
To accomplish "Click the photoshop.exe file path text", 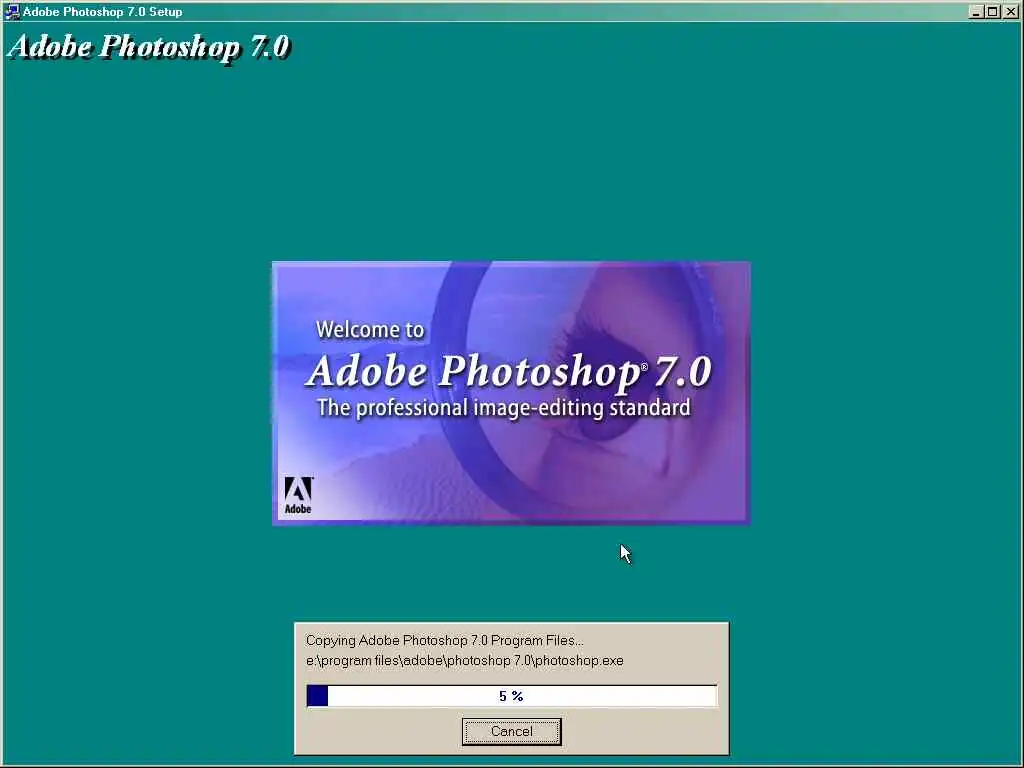I will 464,661.
